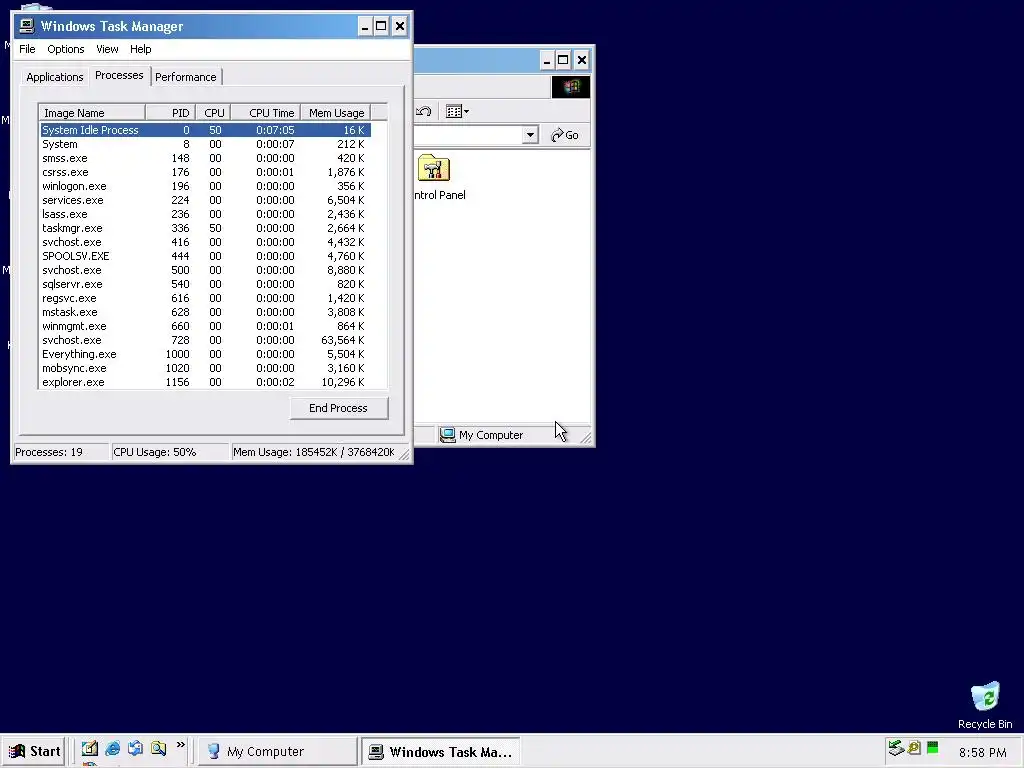The height and width of the screenshot is (768, 1024).
Task: Click the taskbar clock showing 8:58 PM
Action: (x=982, y=752)
